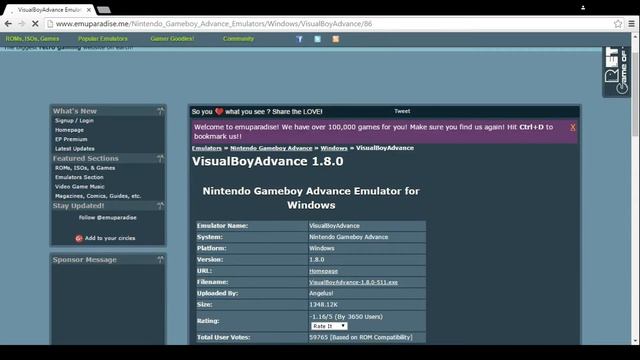Image resolution: width=640 pixels, height=360 pixels.
Task: Click the scrollbar up arrow
Action: (x=635, y=36)
